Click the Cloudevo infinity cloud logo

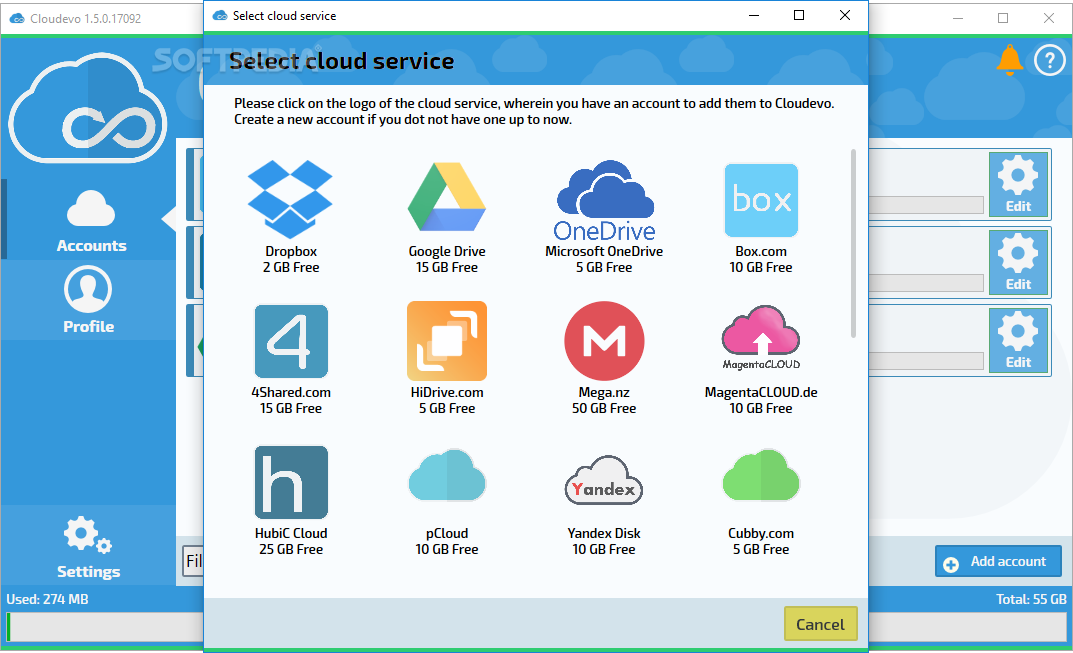(88, 107)
